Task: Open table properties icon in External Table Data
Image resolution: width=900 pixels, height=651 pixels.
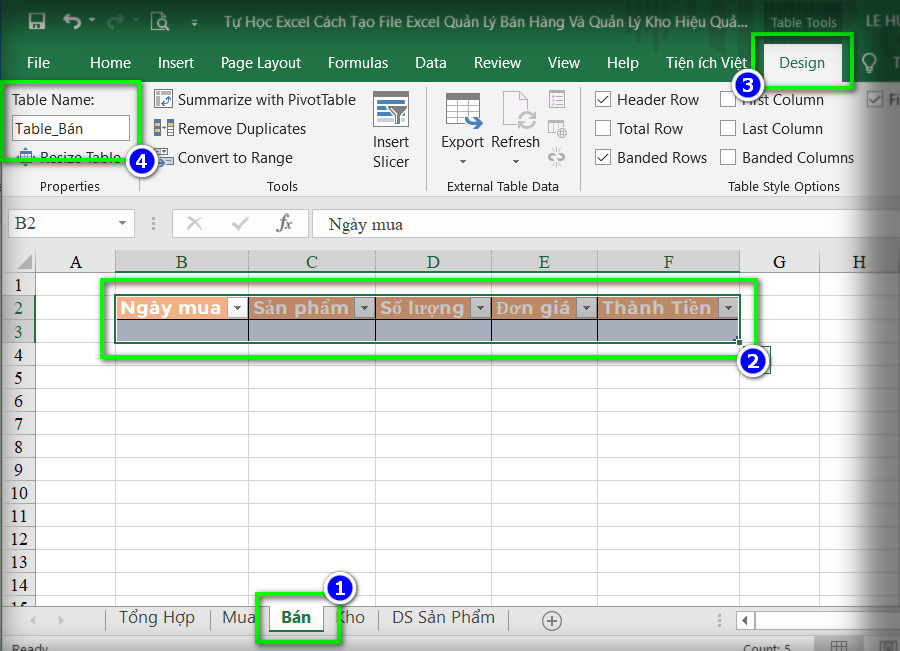Action: tap(557, 99)
